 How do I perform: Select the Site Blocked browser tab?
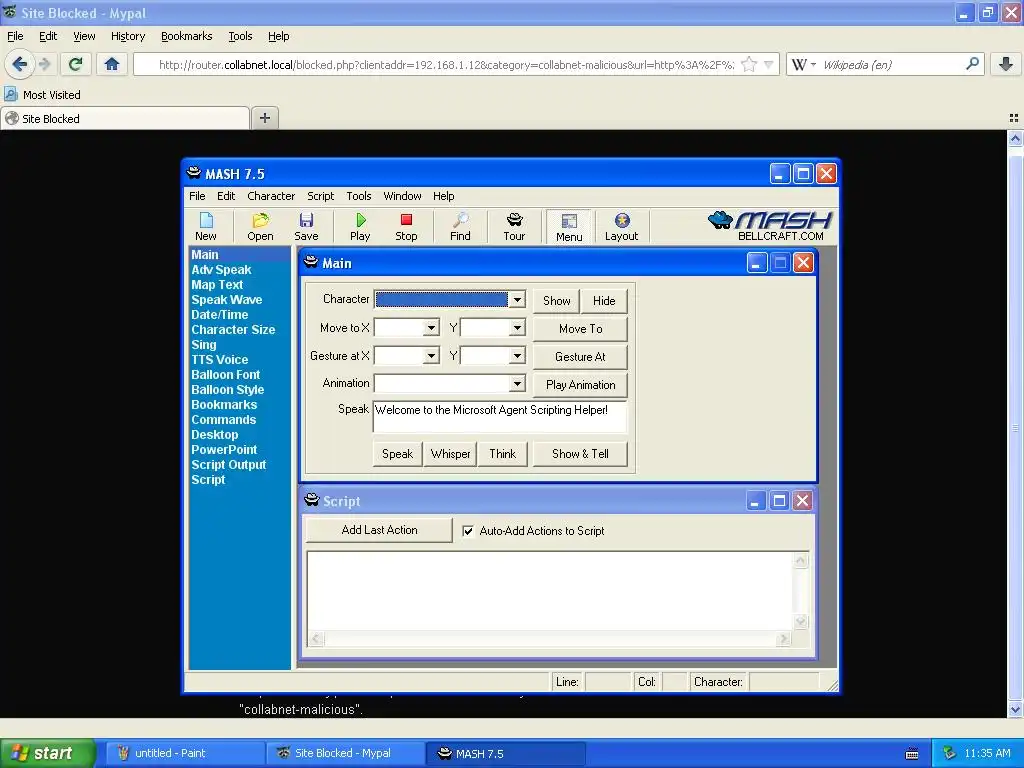pyautogui.click(x=125, y=118)
